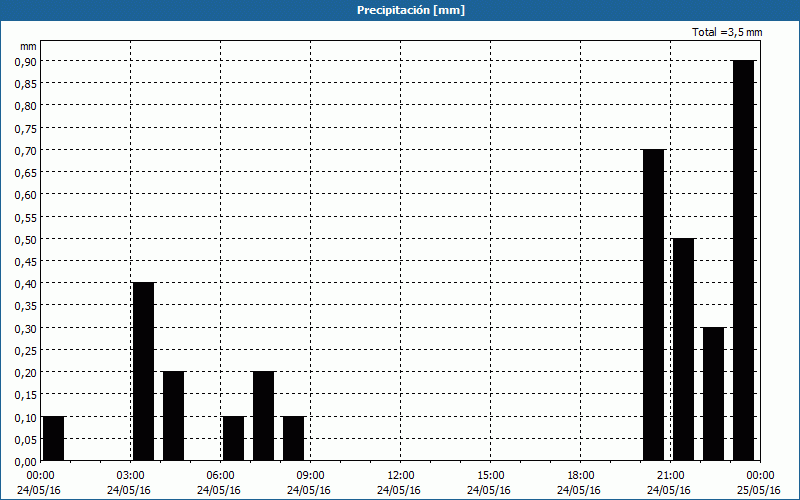Click the 24/05/16 date under 15:00
800x500 pixels.
pos(489,490)
